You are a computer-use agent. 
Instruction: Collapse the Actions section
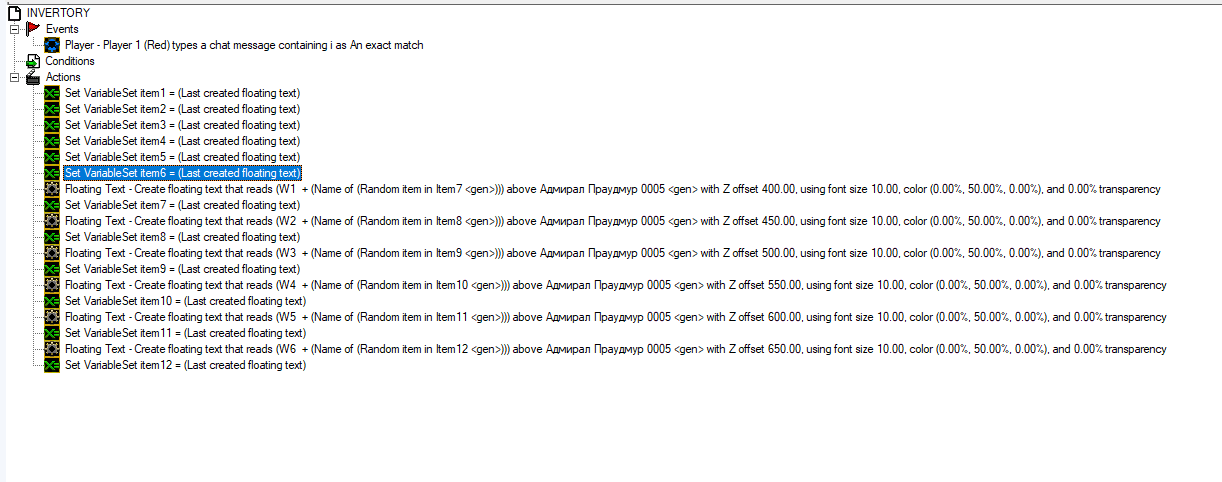[x=14, y=77]
